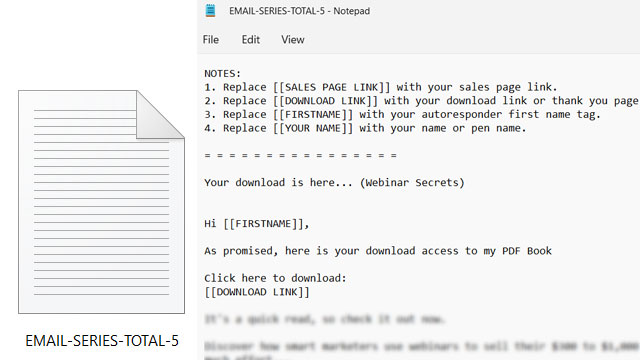
Task: Click the 'NOTES:' heading line
Action: click(222, 73)
